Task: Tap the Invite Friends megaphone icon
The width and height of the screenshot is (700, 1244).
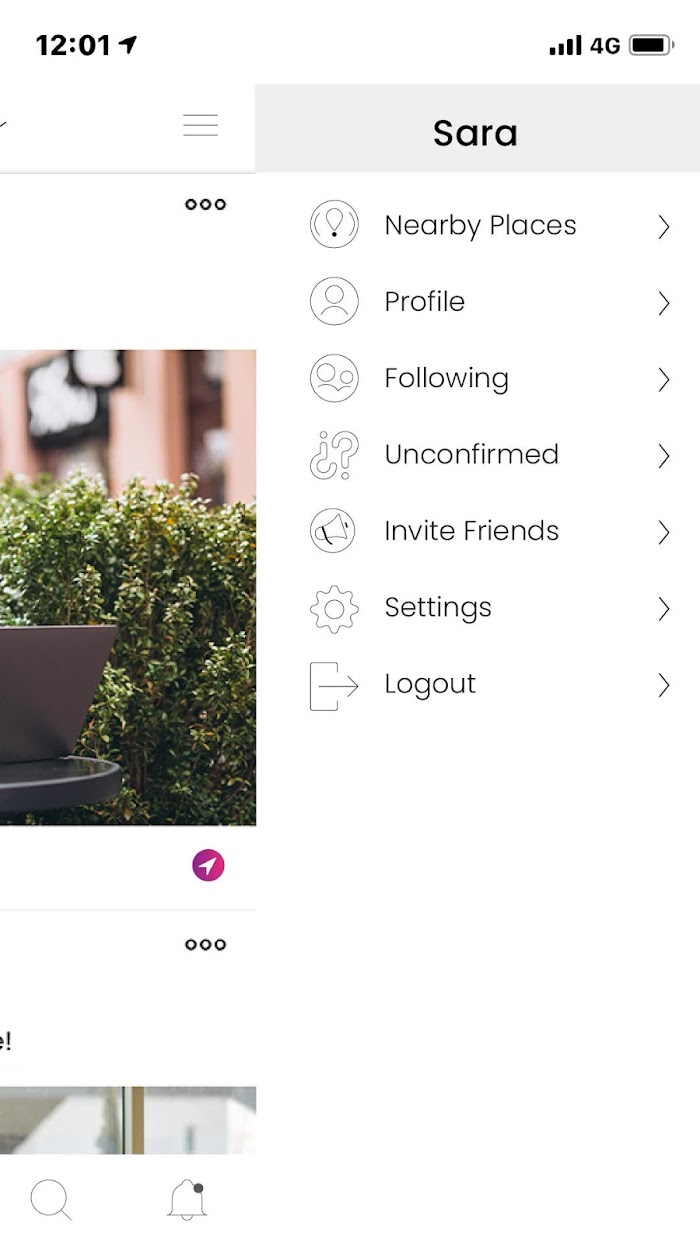Action: tap(334, 531)
